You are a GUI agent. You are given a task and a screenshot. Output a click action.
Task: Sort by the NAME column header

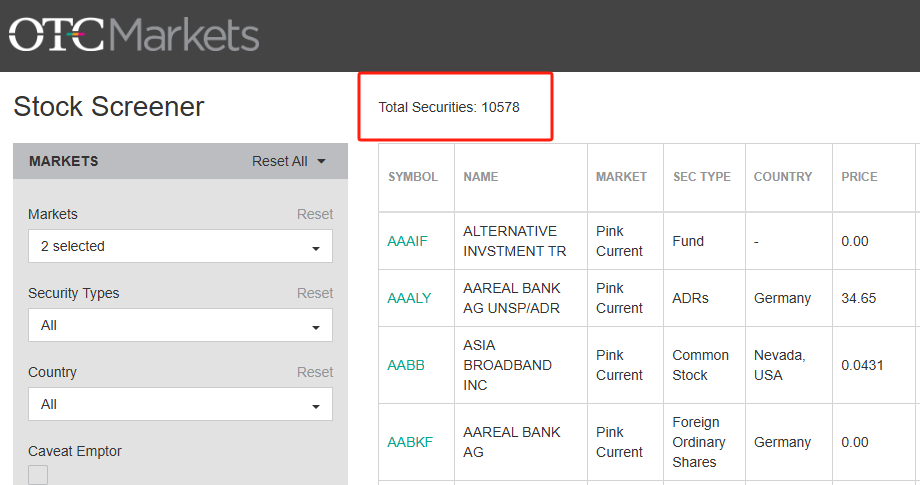pyautogui.click(x=481, y=177)
